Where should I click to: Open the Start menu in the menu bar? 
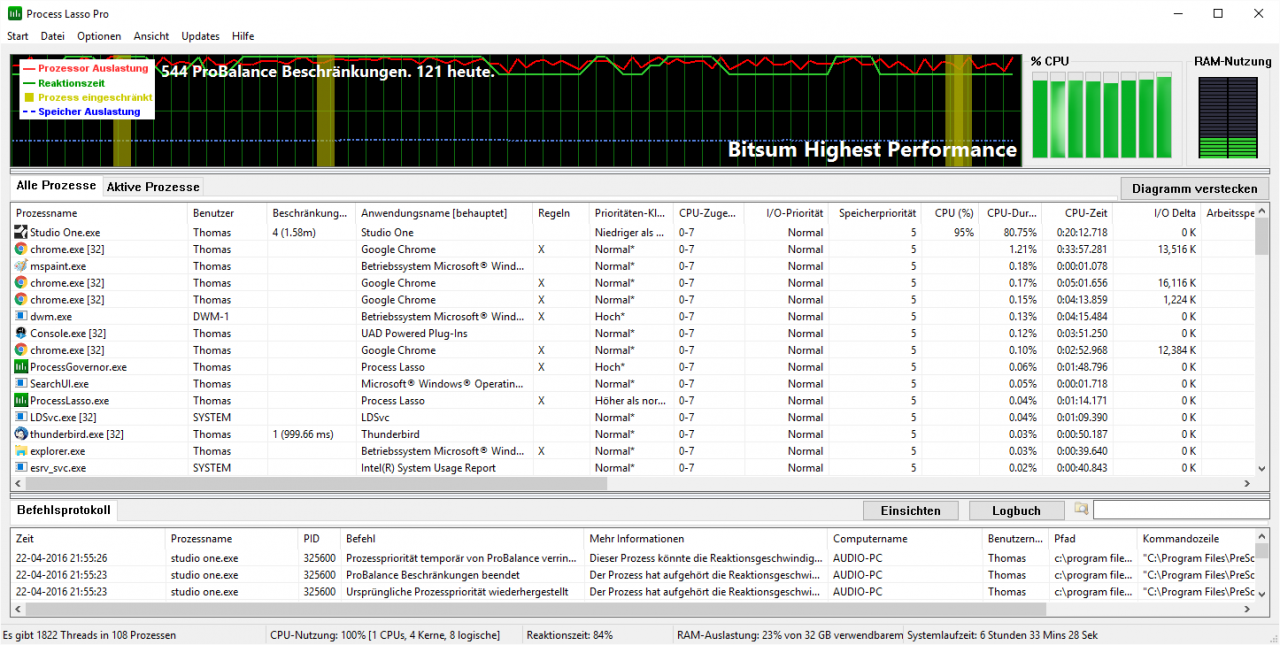[18, 36]
